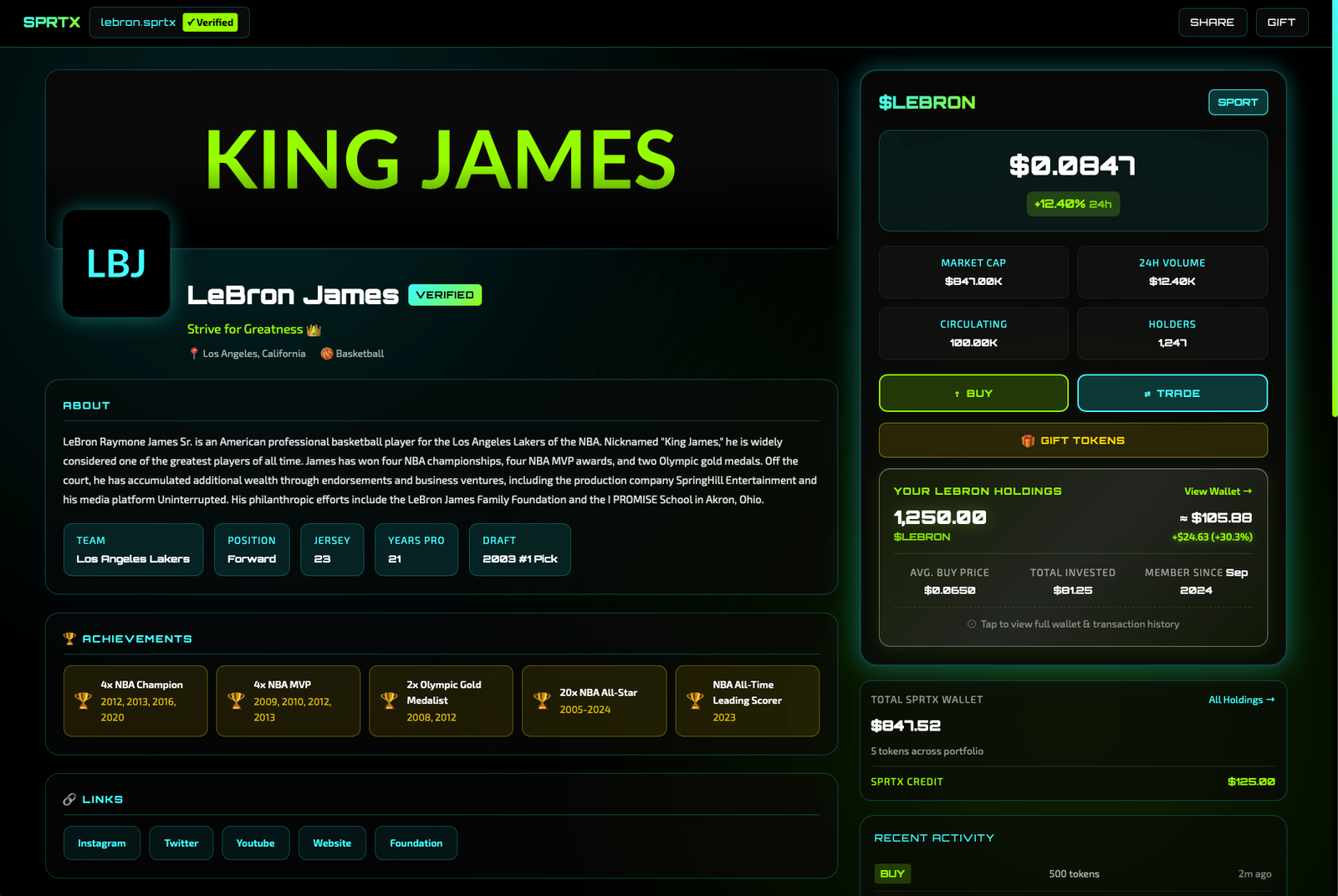Click the basketball icon next to Basketball
Image resolution: width=1338 pixels, height=896 pixels.
click(327, 354)
